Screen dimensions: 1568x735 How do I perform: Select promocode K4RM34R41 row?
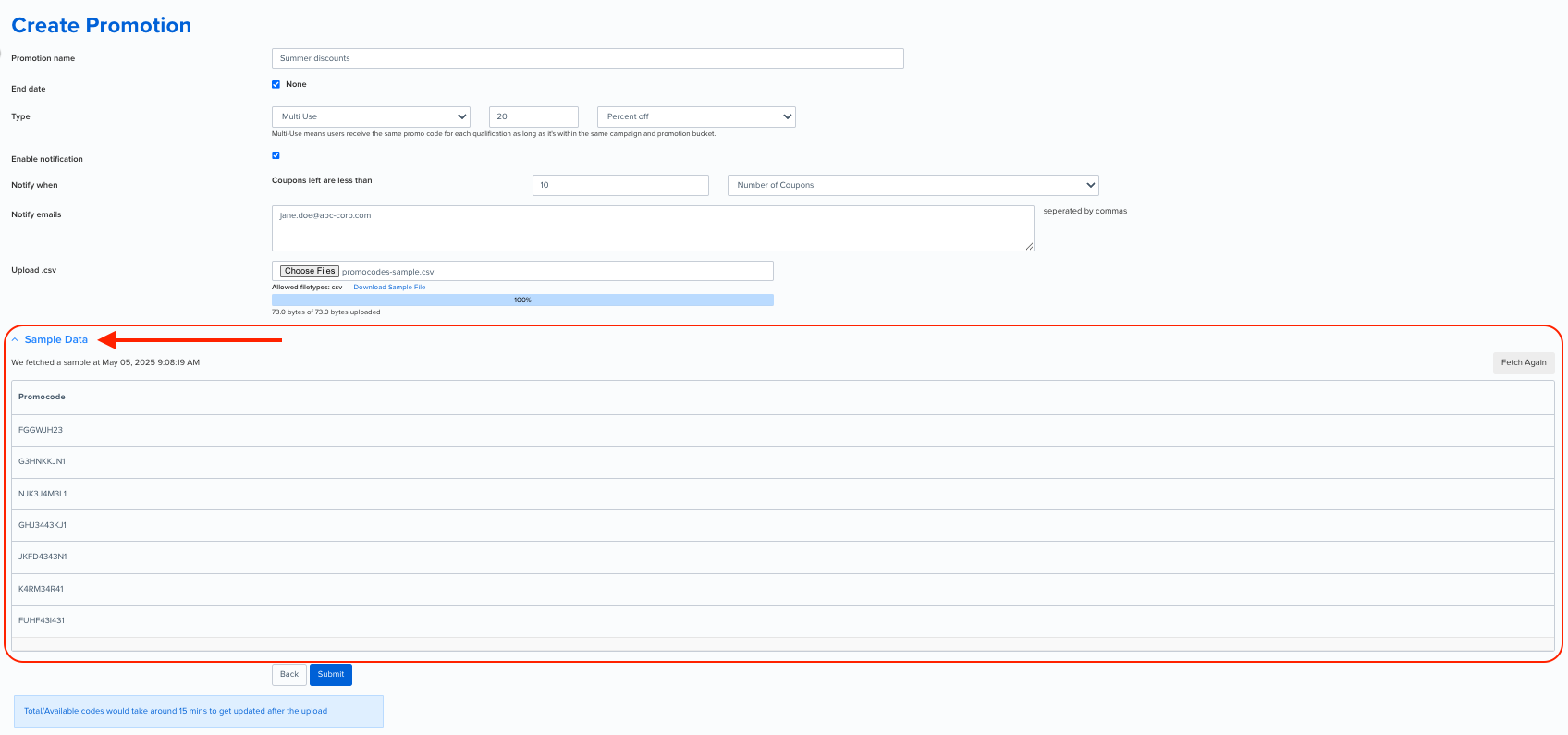click(783, 589)
